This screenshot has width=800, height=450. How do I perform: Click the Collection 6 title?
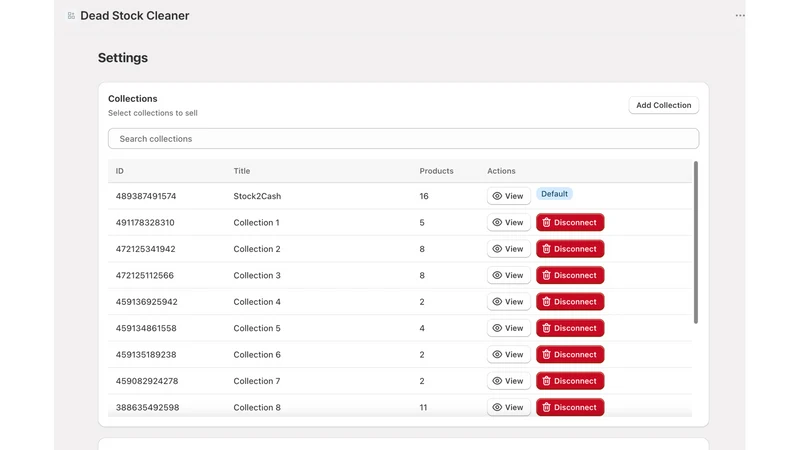[257, 355]
